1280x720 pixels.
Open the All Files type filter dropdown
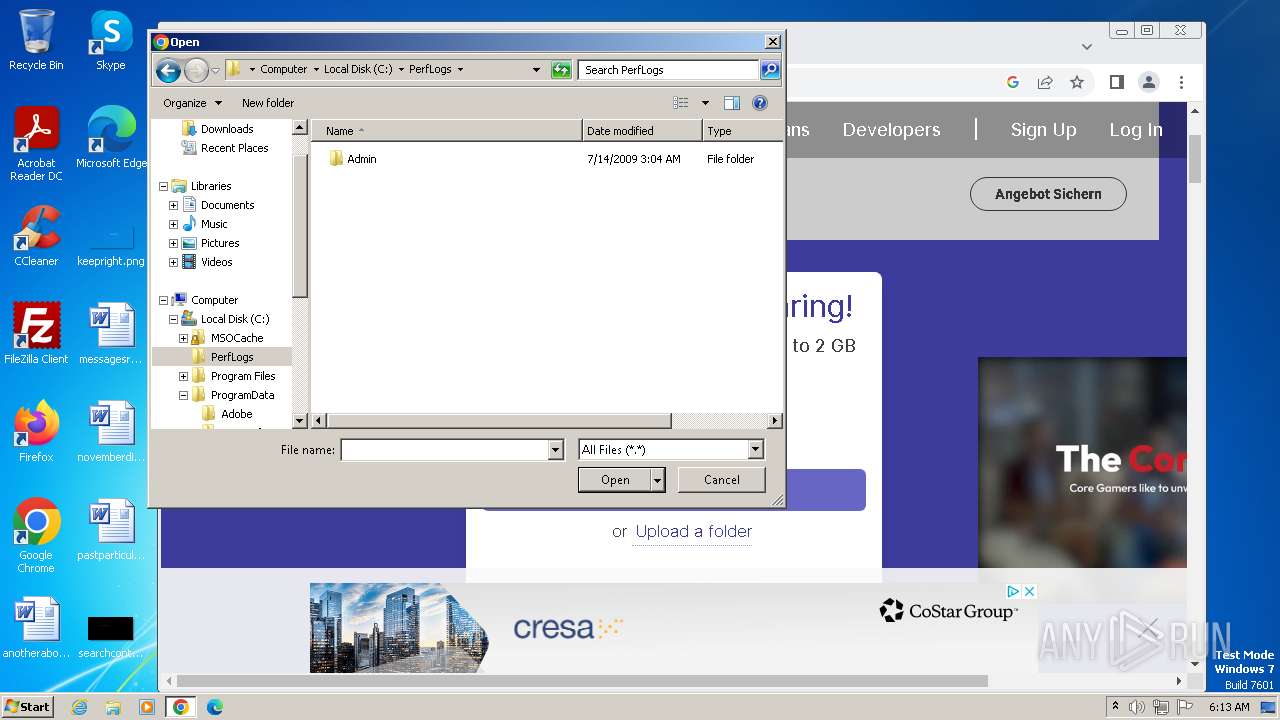click(756, 450)
